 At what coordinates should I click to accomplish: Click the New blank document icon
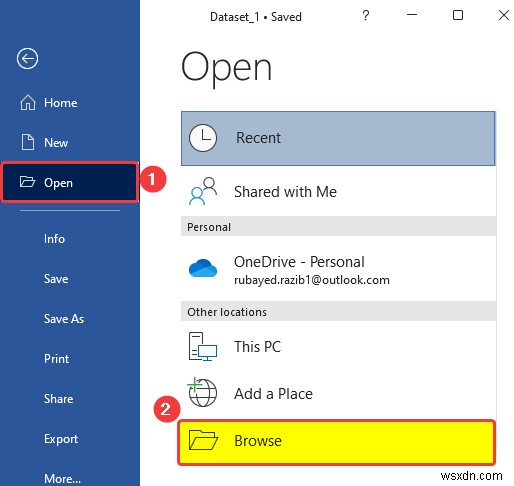click(28, 142)
